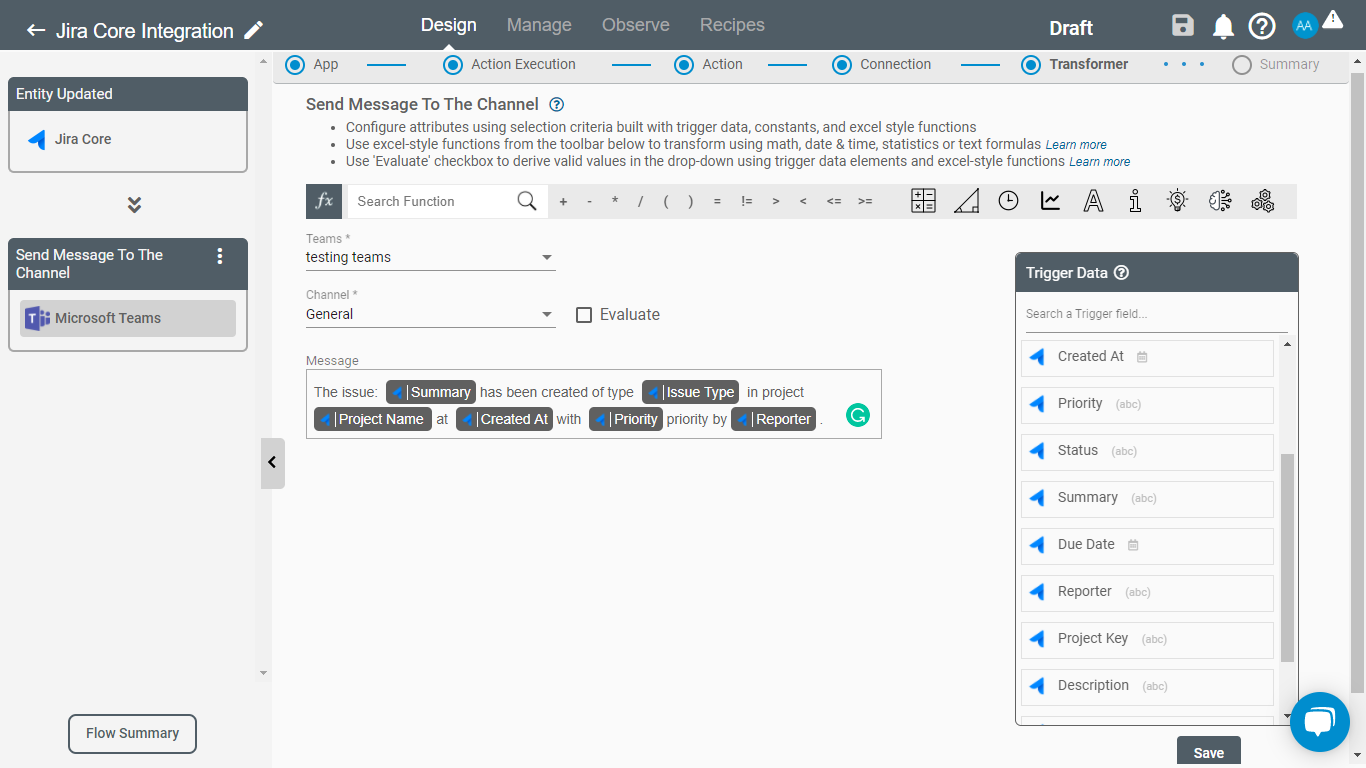Select Priority in the Trigger Data list
The width and height of the screenshot is (1366, 768).
click(1147, 404)
